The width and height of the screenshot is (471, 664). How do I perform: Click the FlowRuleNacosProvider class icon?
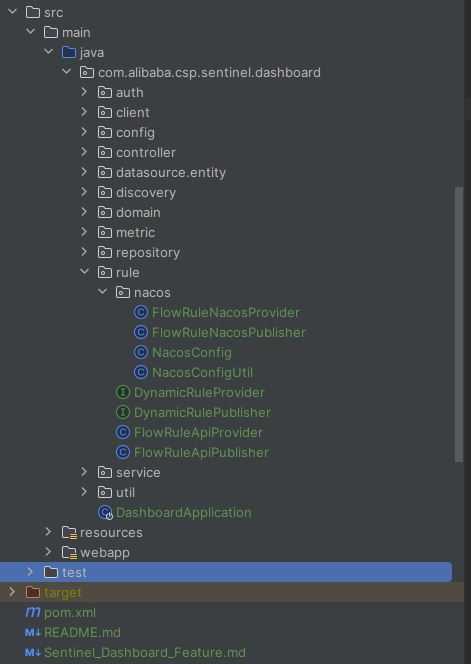coord(141,313)
